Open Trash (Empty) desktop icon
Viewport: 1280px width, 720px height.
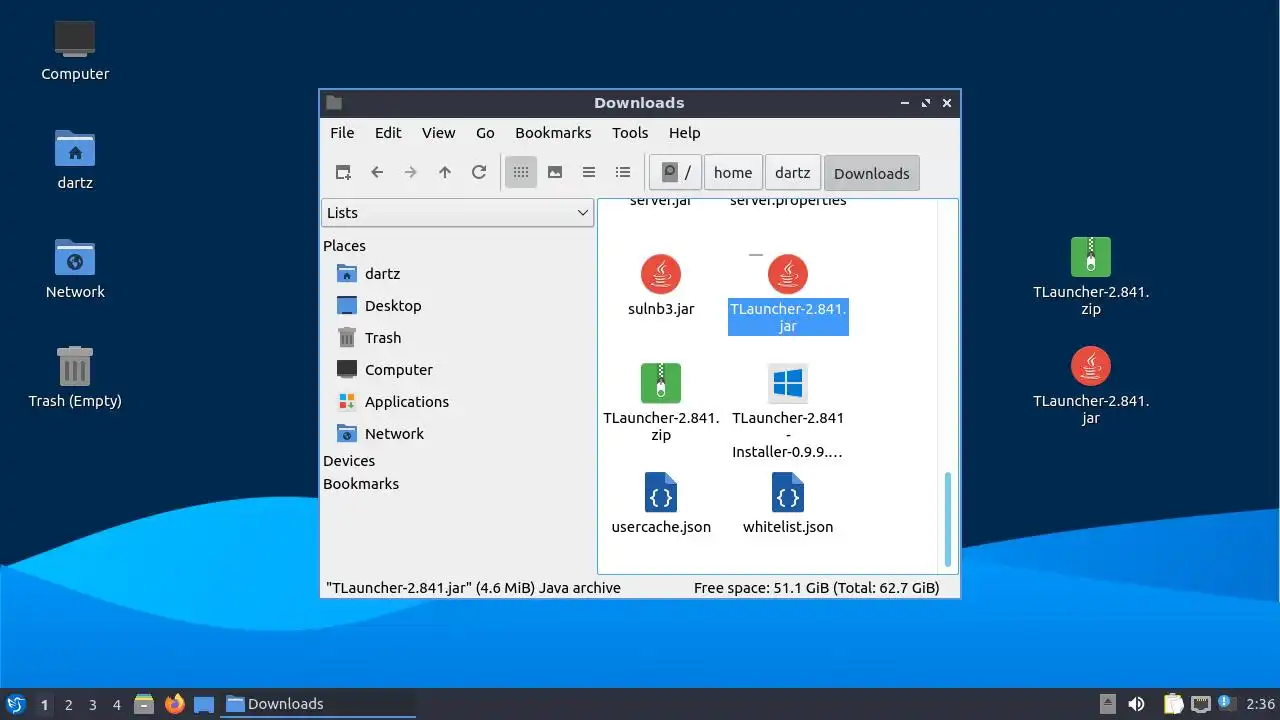pos(75,377)
